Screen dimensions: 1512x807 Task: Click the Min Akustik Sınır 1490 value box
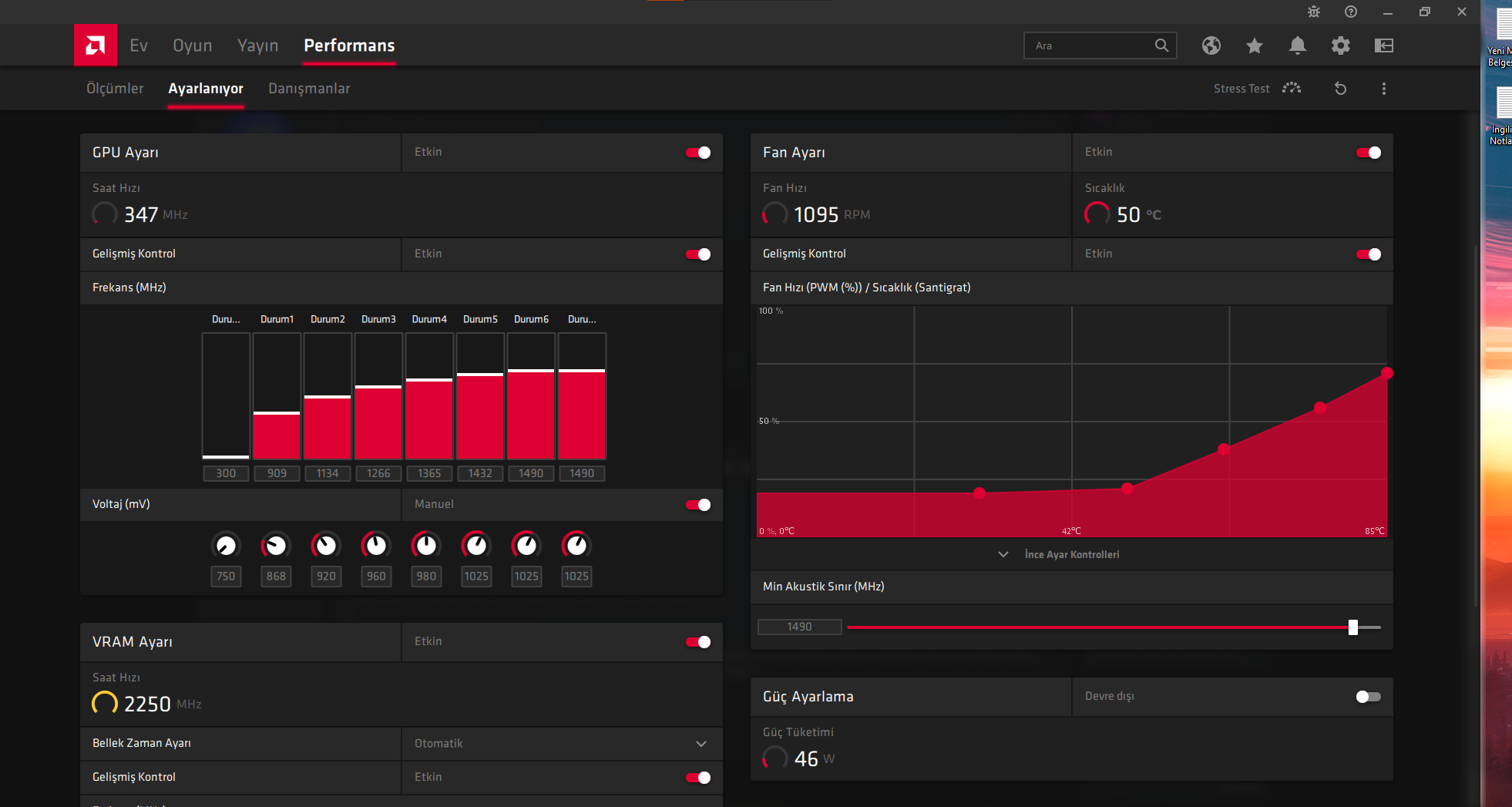799,627
